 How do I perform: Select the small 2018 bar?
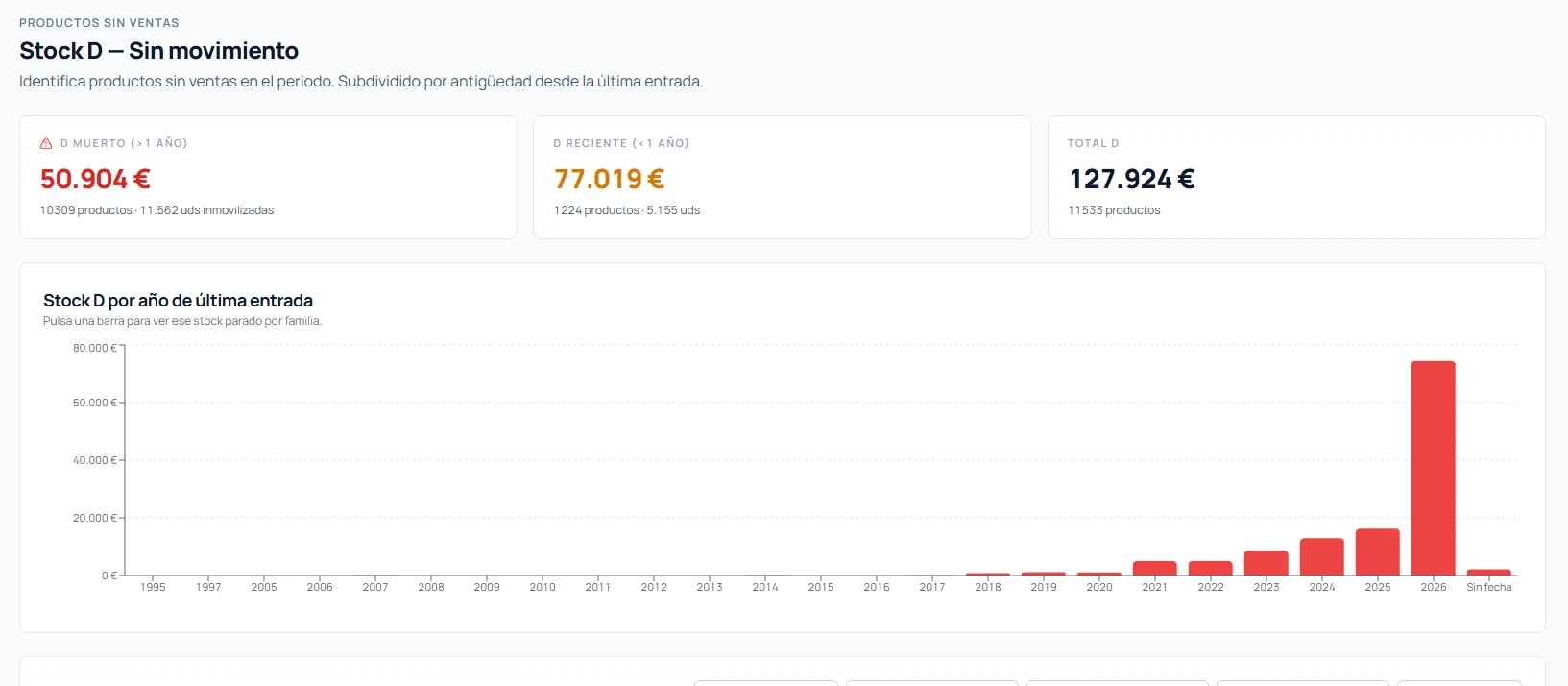987,574
